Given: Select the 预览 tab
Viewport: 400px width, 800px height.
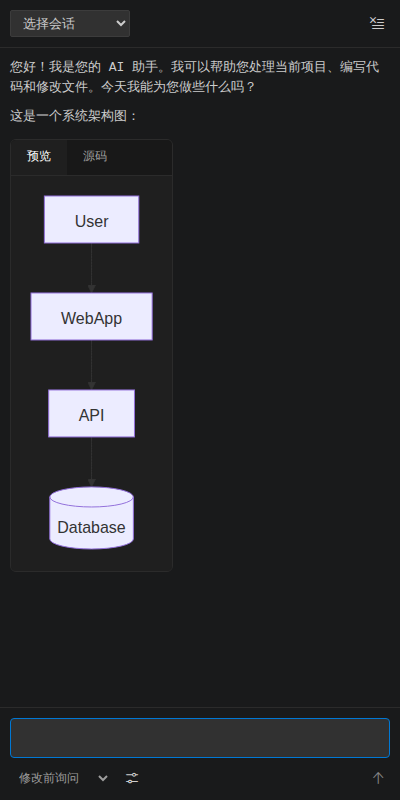Looking at the screenshot, I should click(x=39, y=157).
